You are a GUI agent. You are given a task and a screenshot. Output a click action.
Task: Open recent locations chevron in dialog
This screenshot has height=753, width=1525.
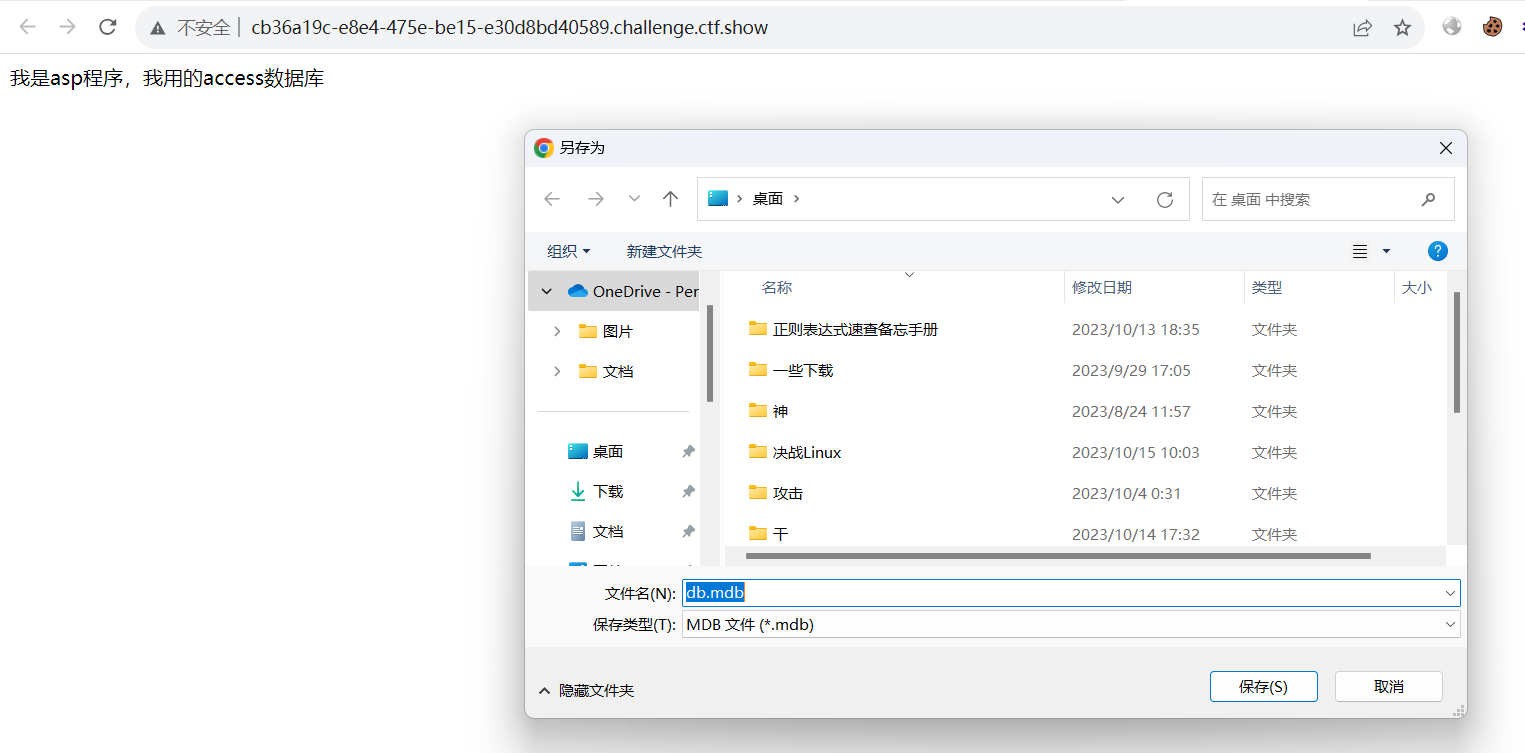pyautogui.click(x=634, y=199)
